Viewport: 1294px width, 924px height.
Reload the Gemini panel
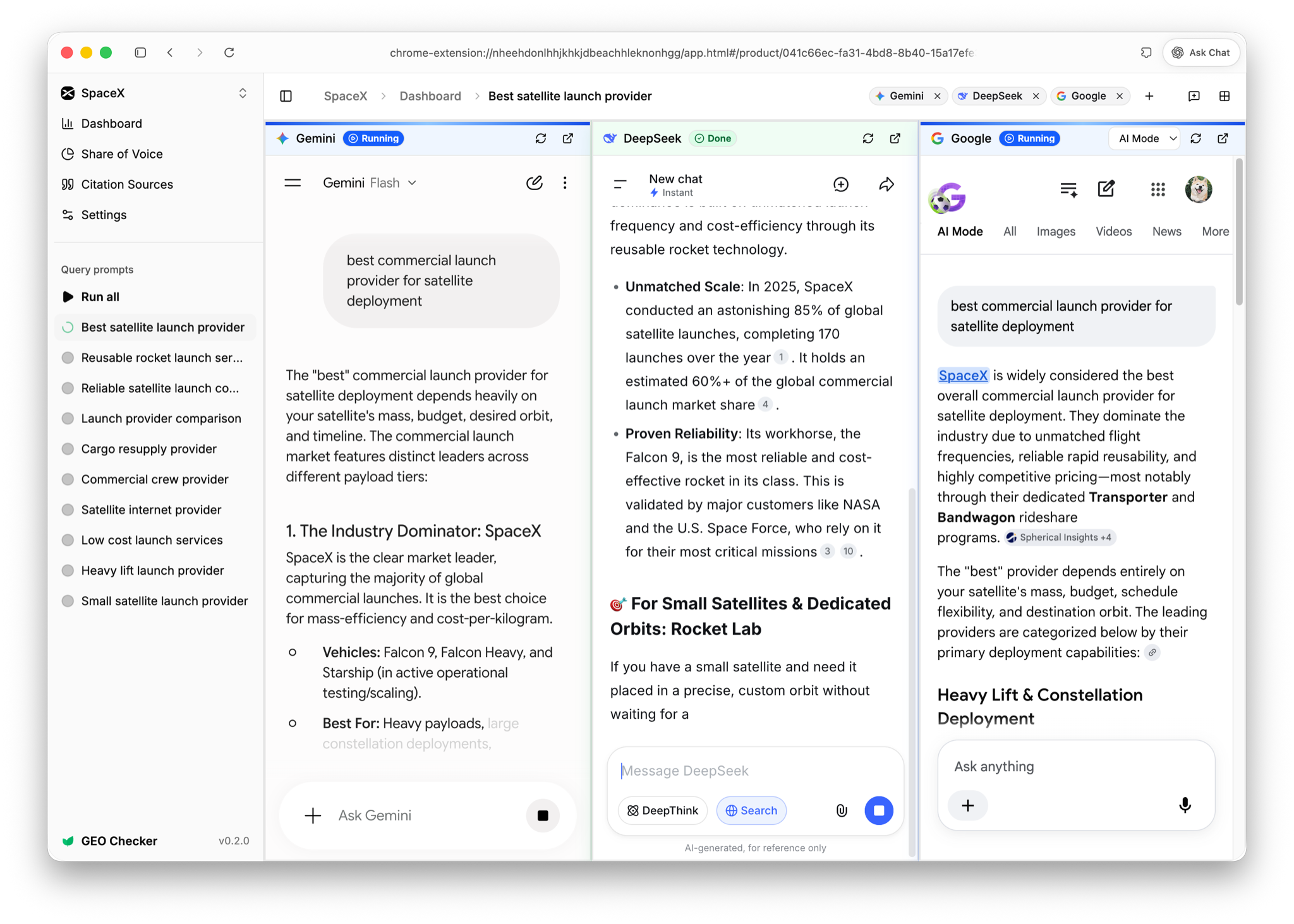541,138
